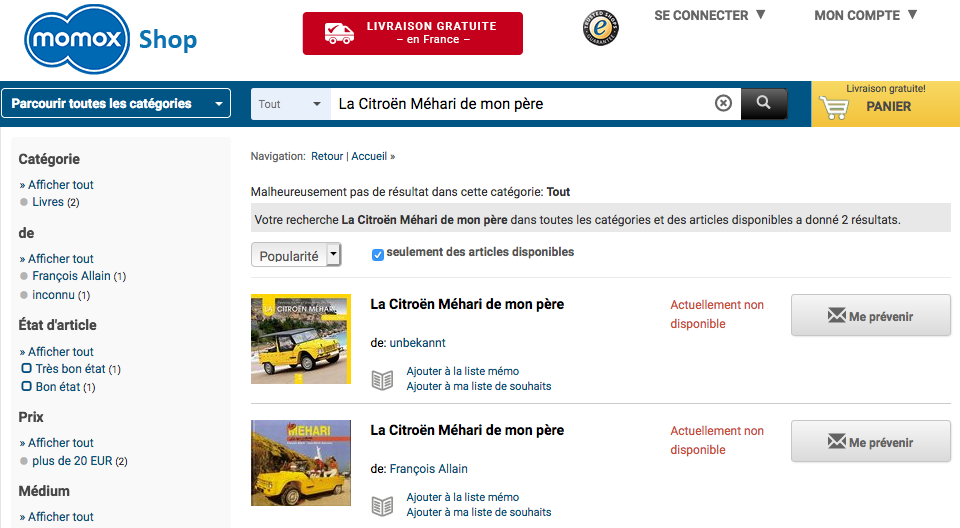Open the second 'La Citroën Méhari de mon père' title

(x=467, y=431)
